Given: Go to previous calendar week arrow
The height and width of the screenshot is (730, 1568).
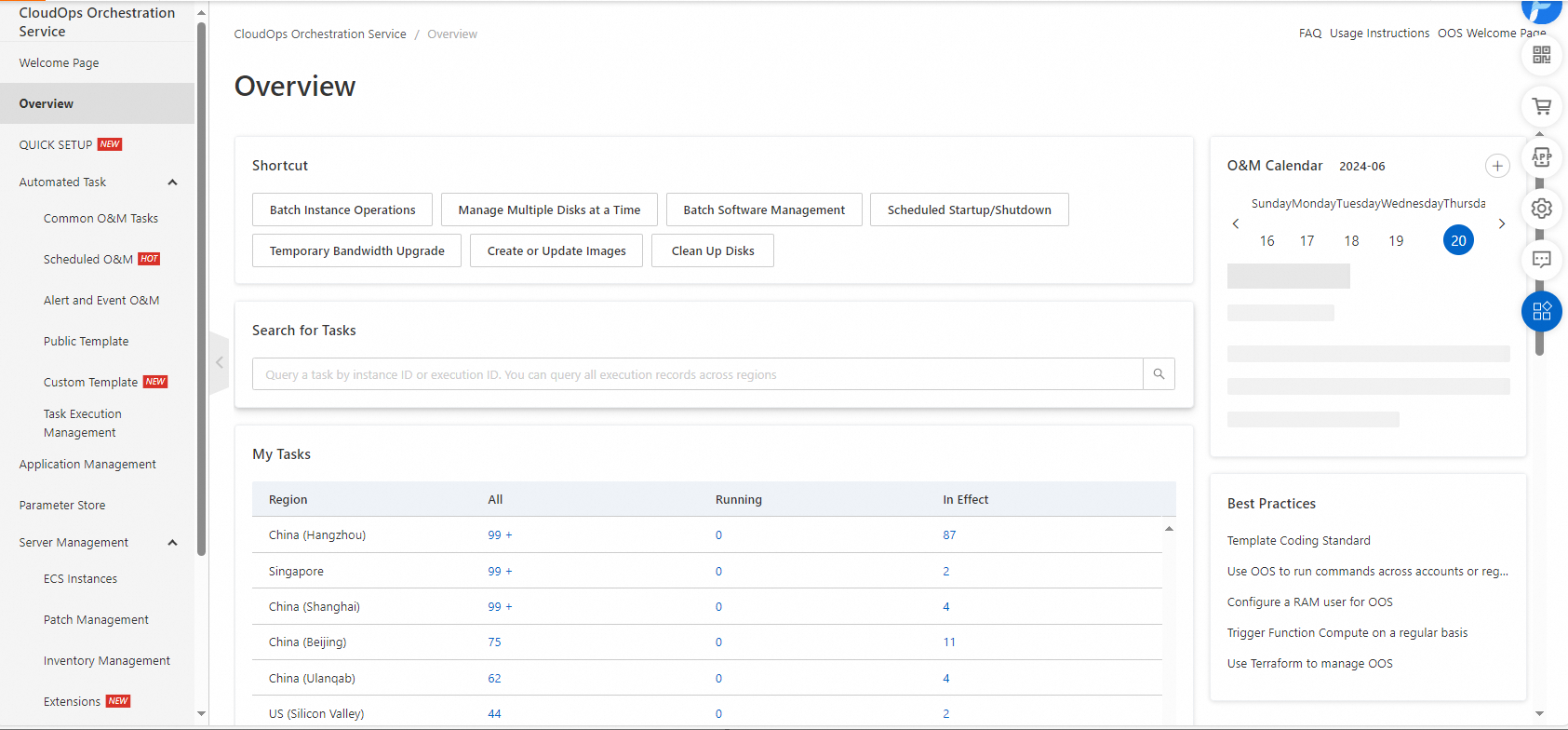Looking at the screenshot, I should coord(1236,223).
